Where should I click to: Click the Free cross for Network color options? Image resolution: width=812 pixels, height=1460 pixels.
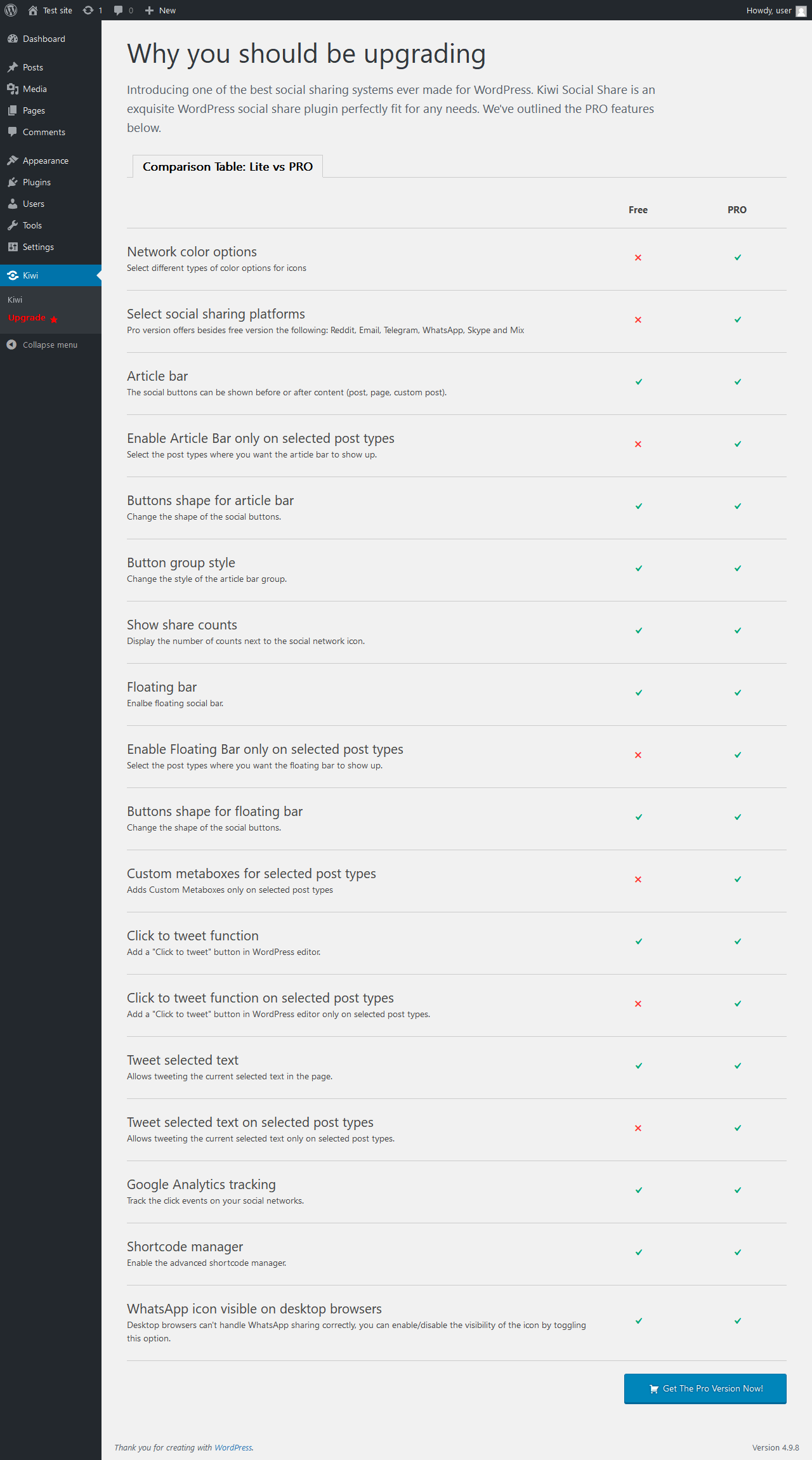(x=638, y=258)
